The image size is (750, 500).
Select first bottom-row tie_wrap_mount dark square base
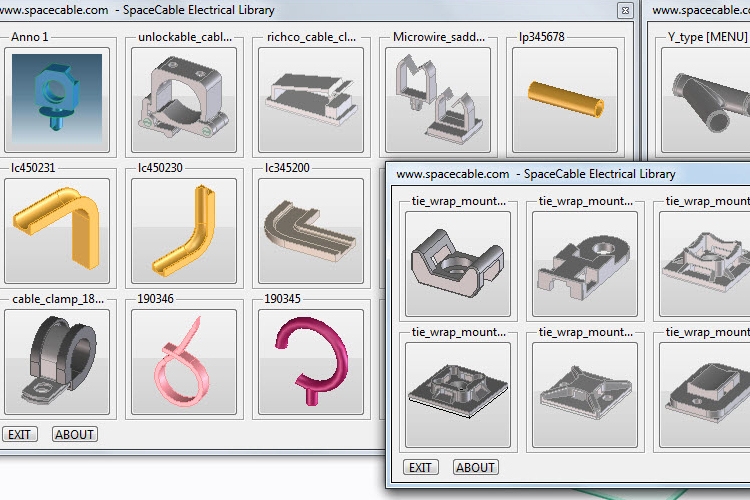pyautogui.click(x=458, y=395)
